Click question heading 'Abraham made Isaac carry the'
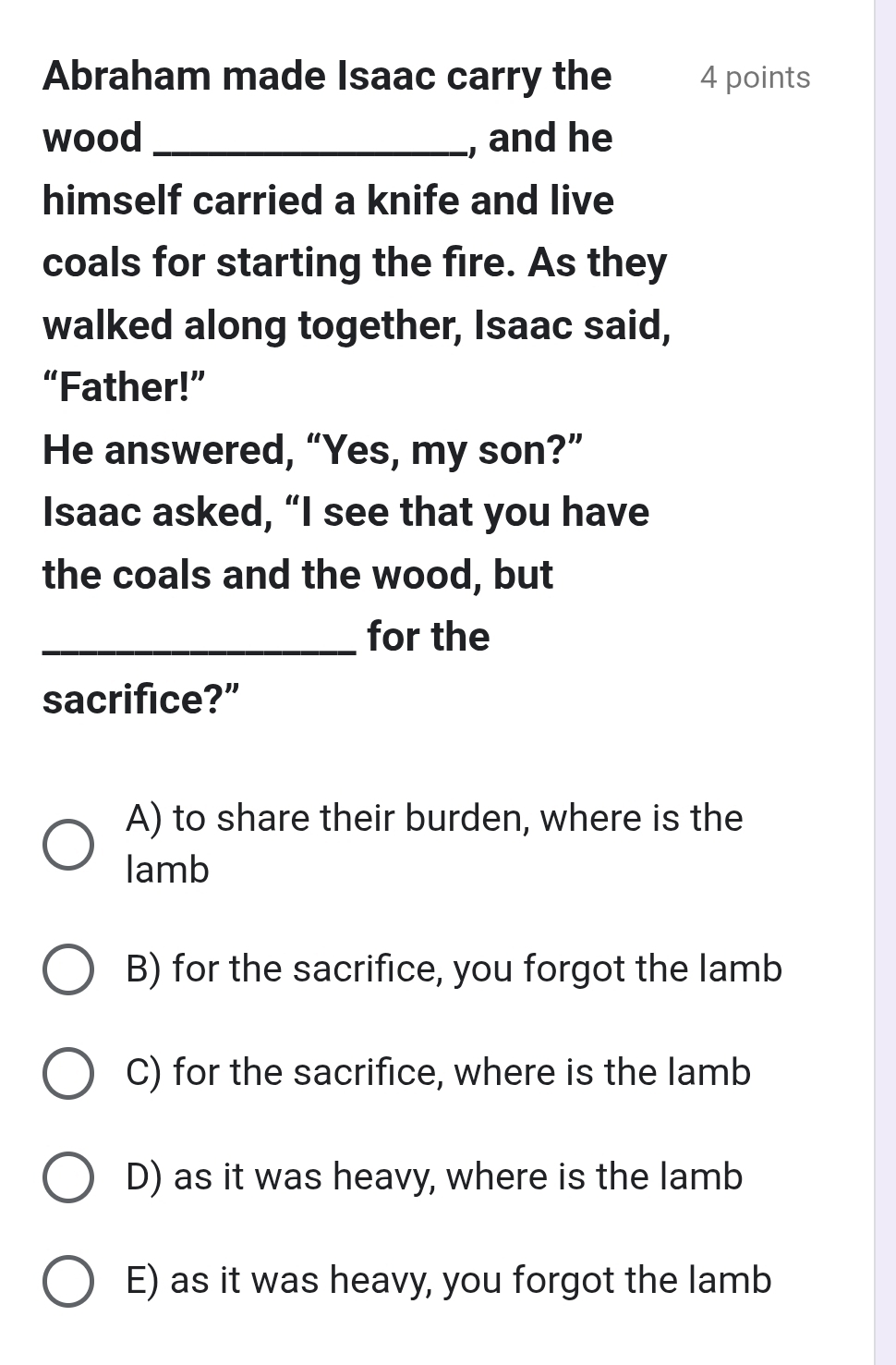Viewport: 896px width, 1365px height. [327, 76]
